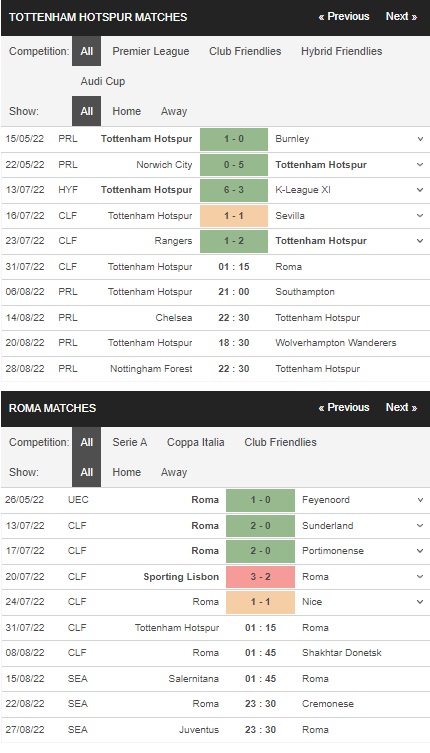The height and width of the screenshot is (753, 430).
Task: Expand the Norwich City match details chevron
Action: coord(420,165)
